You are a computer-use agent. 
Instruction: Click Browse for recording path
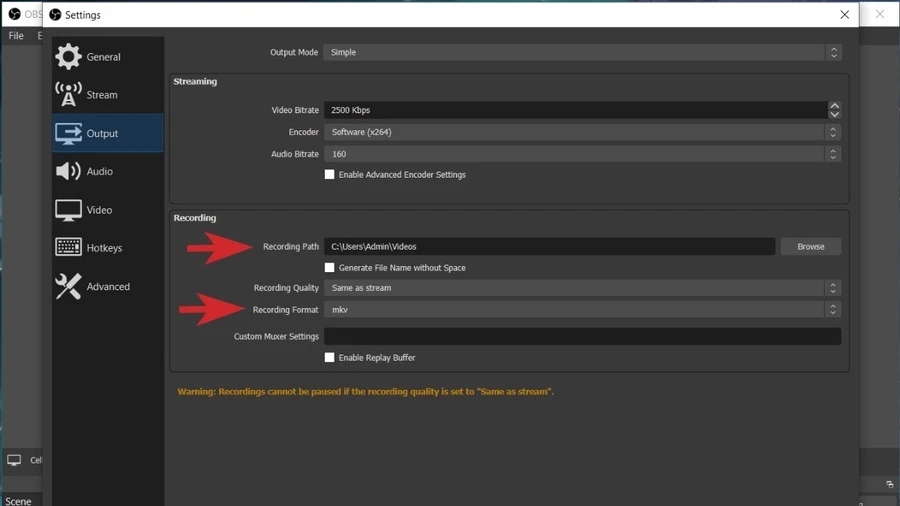pos(810,246)
